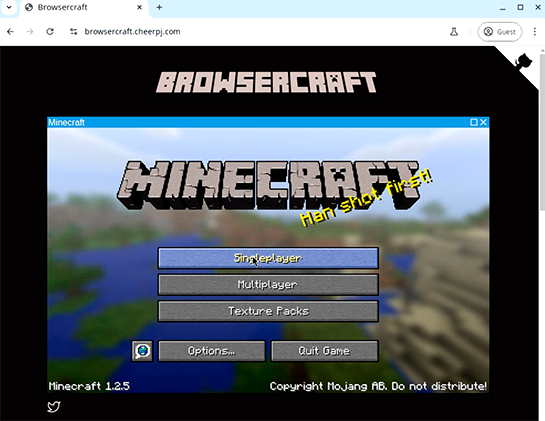Open a new browser tab
The image size is (545, 421).
[159, 7]
